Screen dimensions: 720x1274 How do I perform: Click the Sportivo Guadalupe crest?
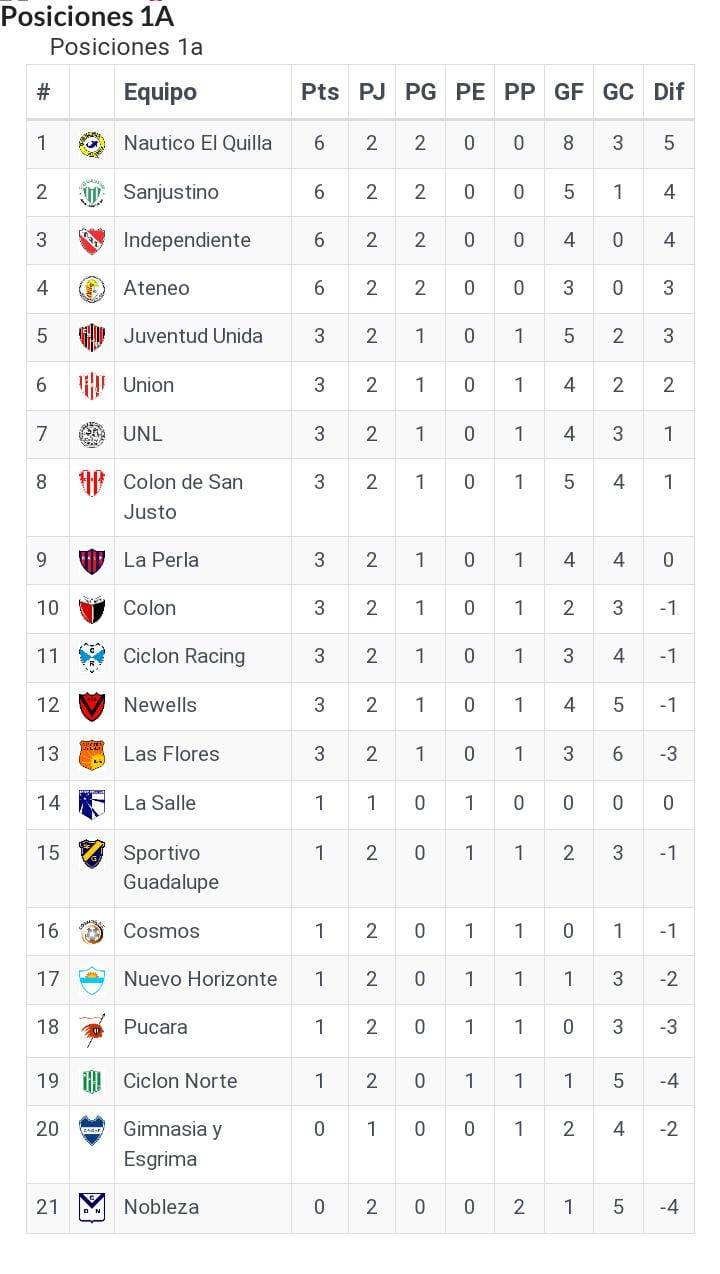pos(92,853)
